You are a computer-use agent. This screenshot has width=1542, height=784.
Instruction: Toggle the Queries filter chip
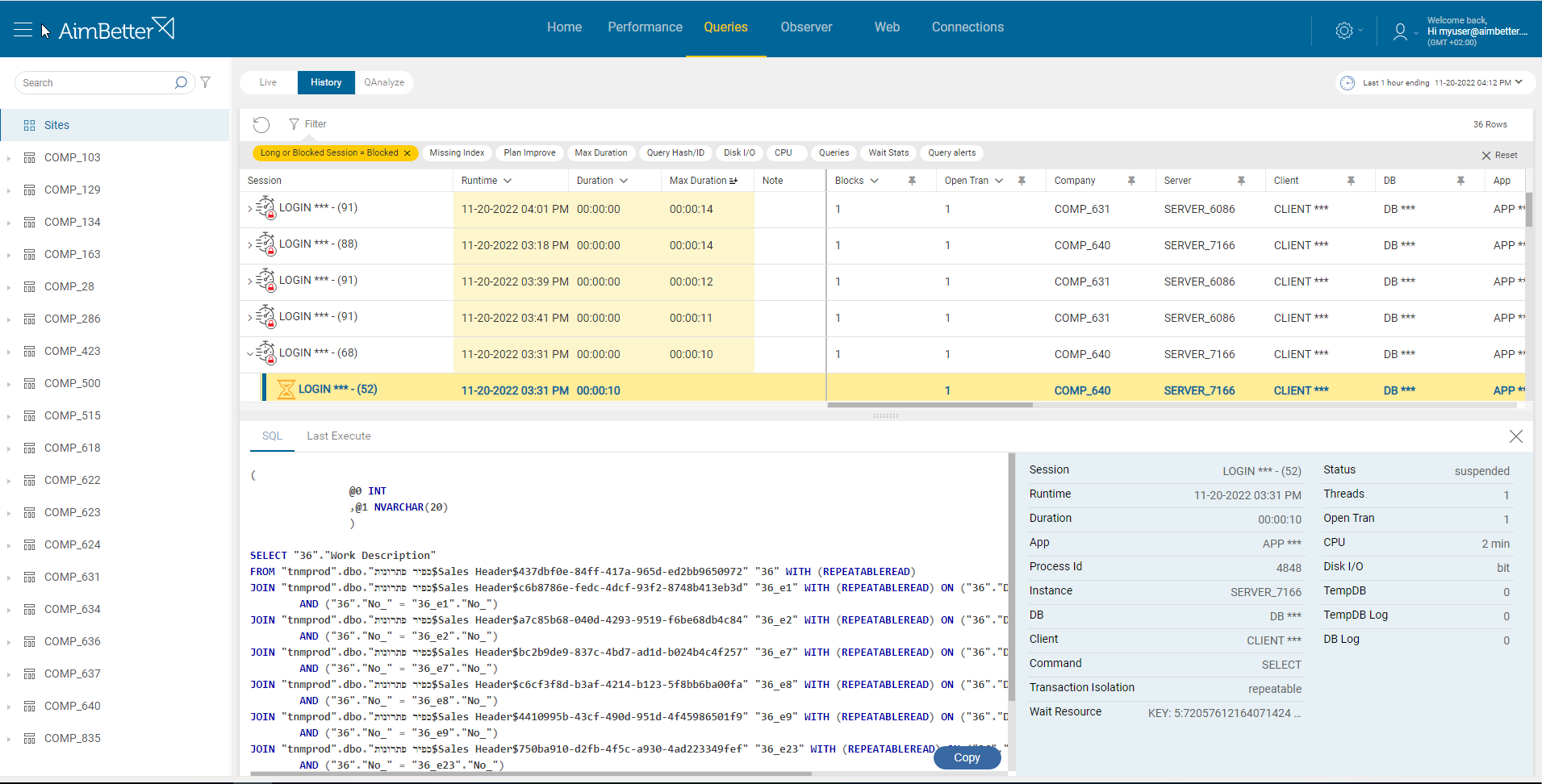[x=834, y=153]
